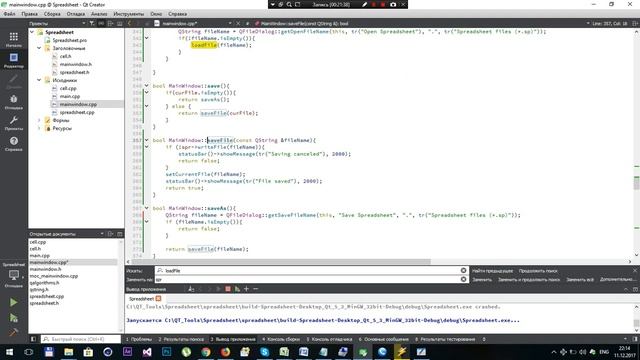Open the Design mode pencil icon
The width and height of the screenshot is (640, 360).
click(13, 81)
